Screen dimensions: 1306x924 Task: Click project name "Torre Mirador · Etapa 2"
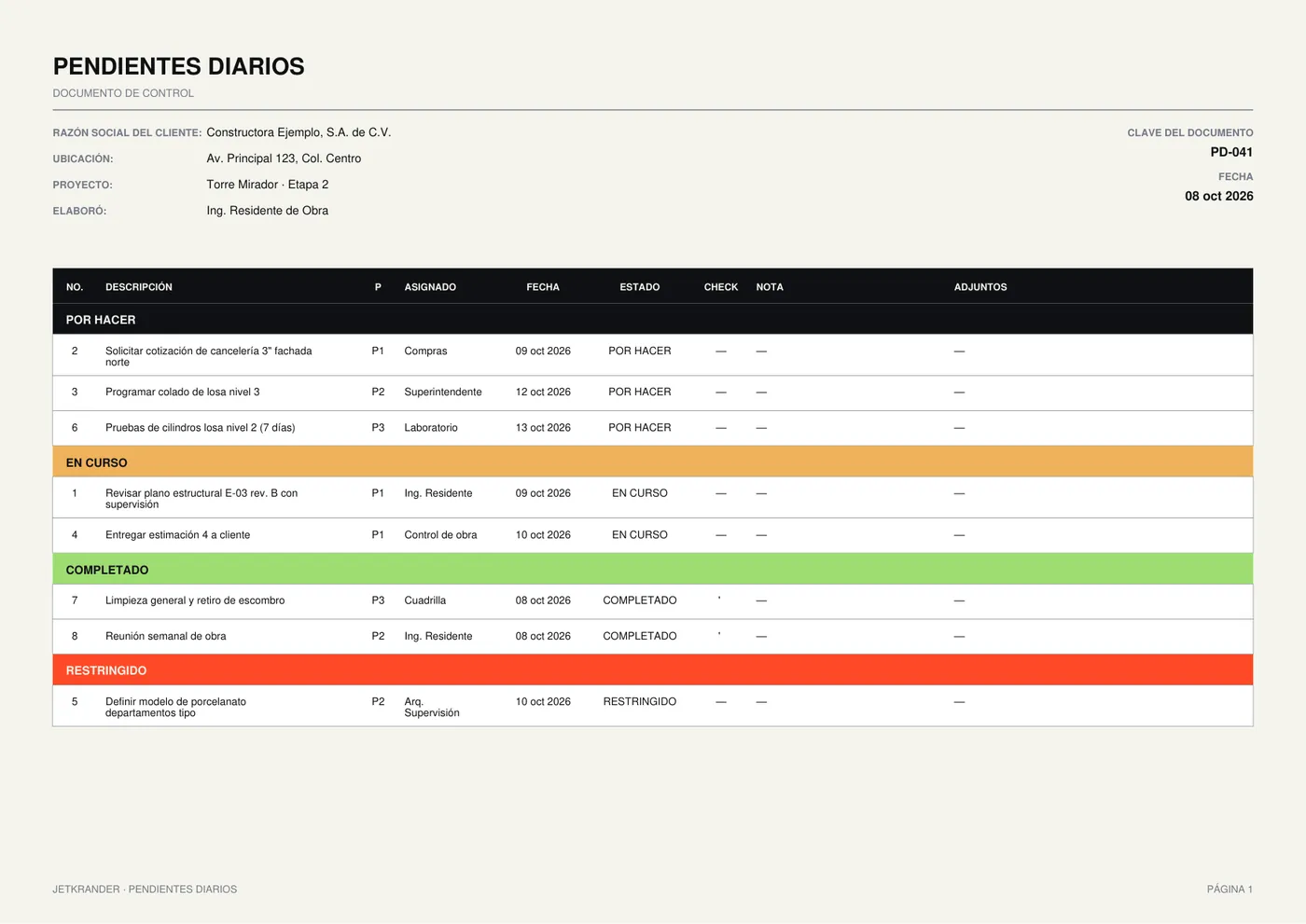tap(268, 185)
